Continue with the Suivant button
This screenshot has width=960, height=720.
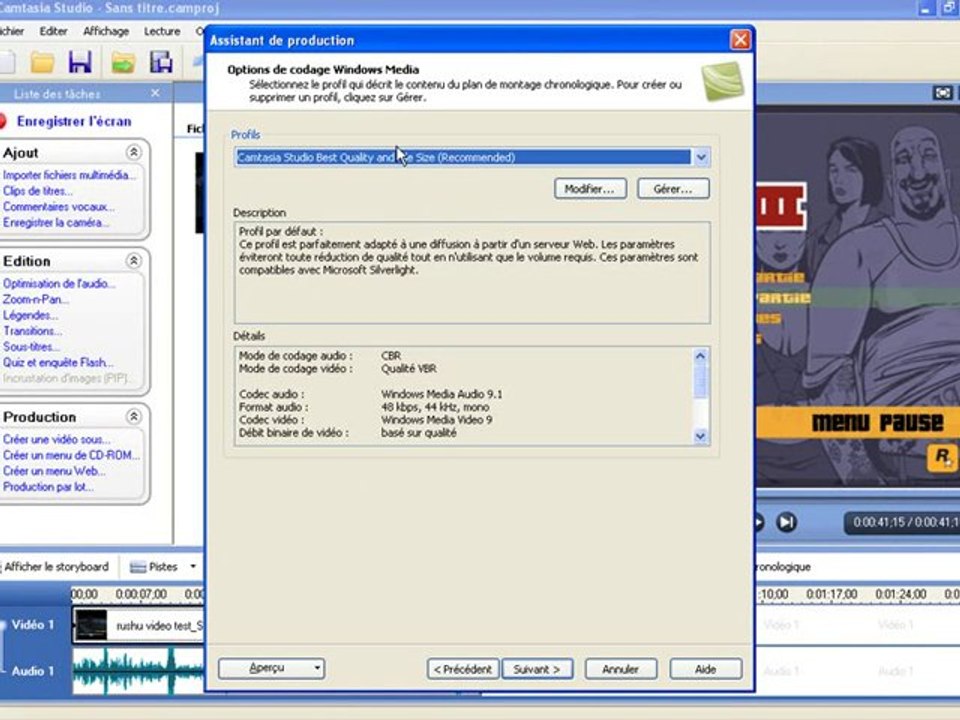pos(537,669)
